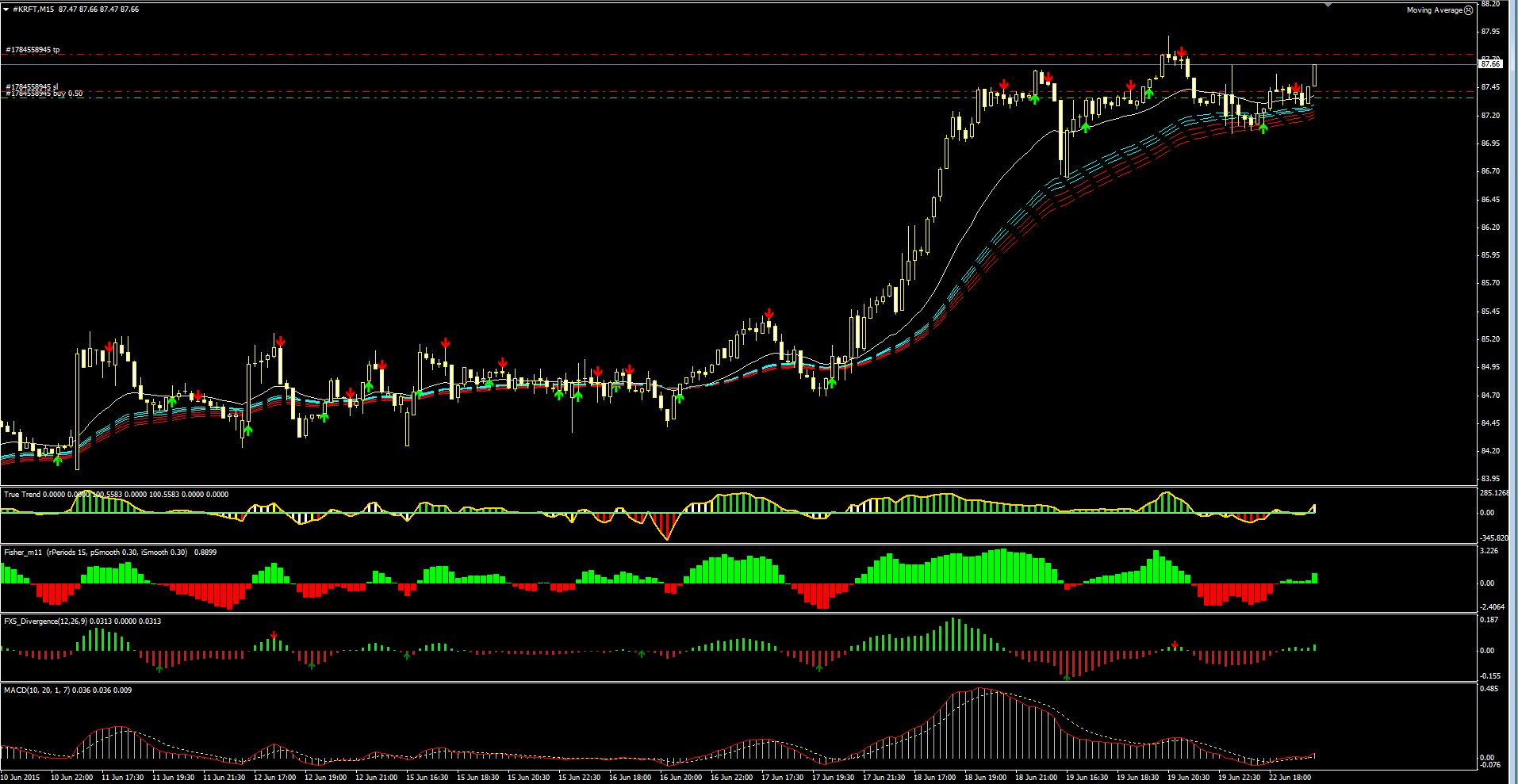The width and height of the screenshot is (1518, 784).
Task: Click the 86.20 price scale label
Action: [x=1490, y=228]
